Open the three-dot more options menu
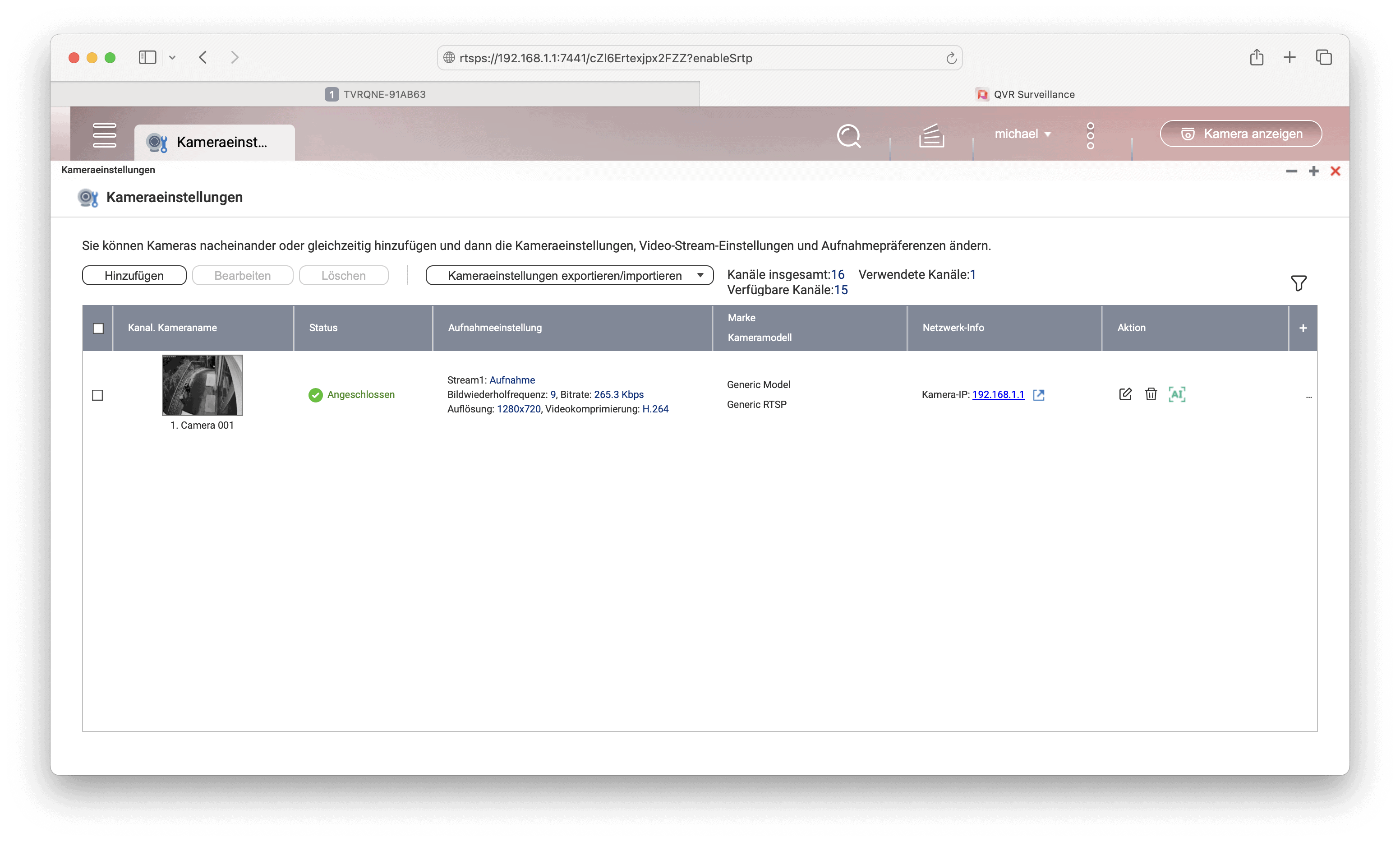The image size is (1400, 842). [x=1090, y=136]
